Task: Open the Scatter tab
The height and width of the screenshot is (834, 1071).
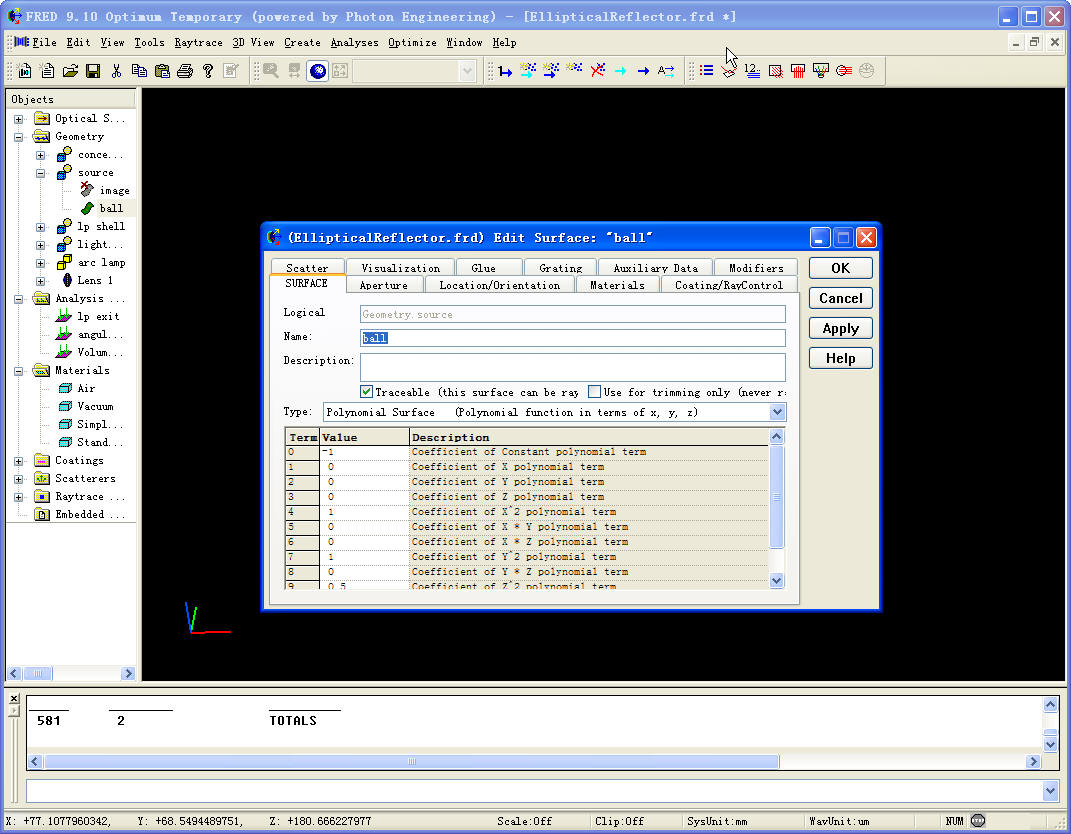Action: (x=307, y=268)
